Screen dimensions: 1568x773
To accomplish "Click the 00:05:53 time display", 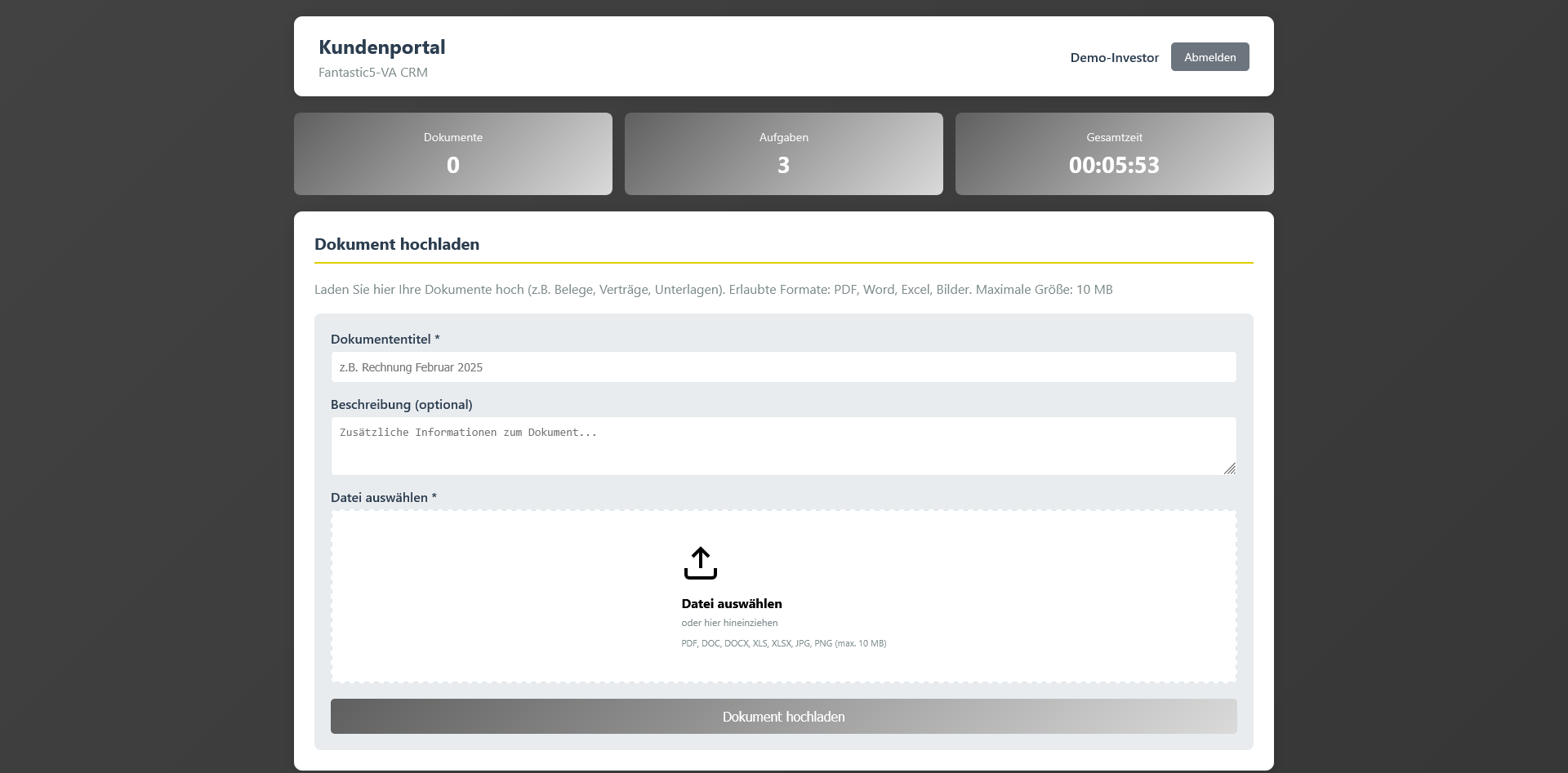I will [1114, 165].
